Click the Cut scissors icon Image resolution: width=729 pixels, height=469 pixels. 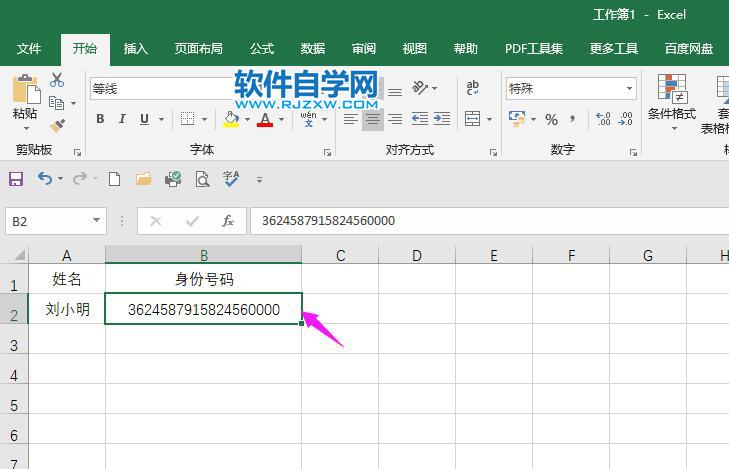[x=57, y=80]
